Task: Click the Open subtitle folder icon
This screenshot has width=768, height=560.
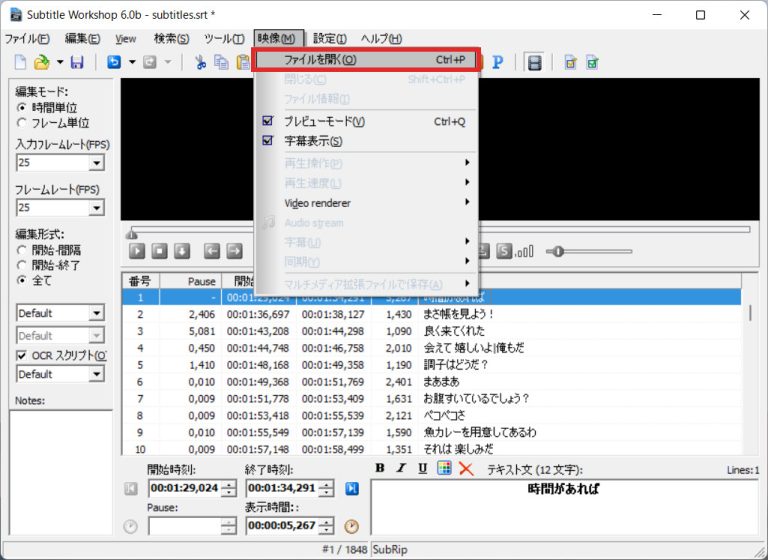Action: pos(42,62)
